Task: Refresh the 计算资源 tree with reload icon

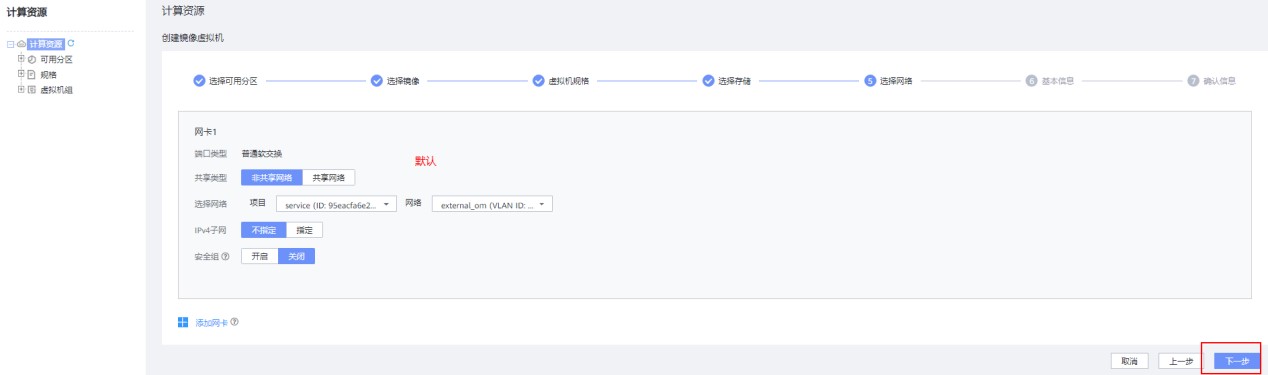Action: 70,44
